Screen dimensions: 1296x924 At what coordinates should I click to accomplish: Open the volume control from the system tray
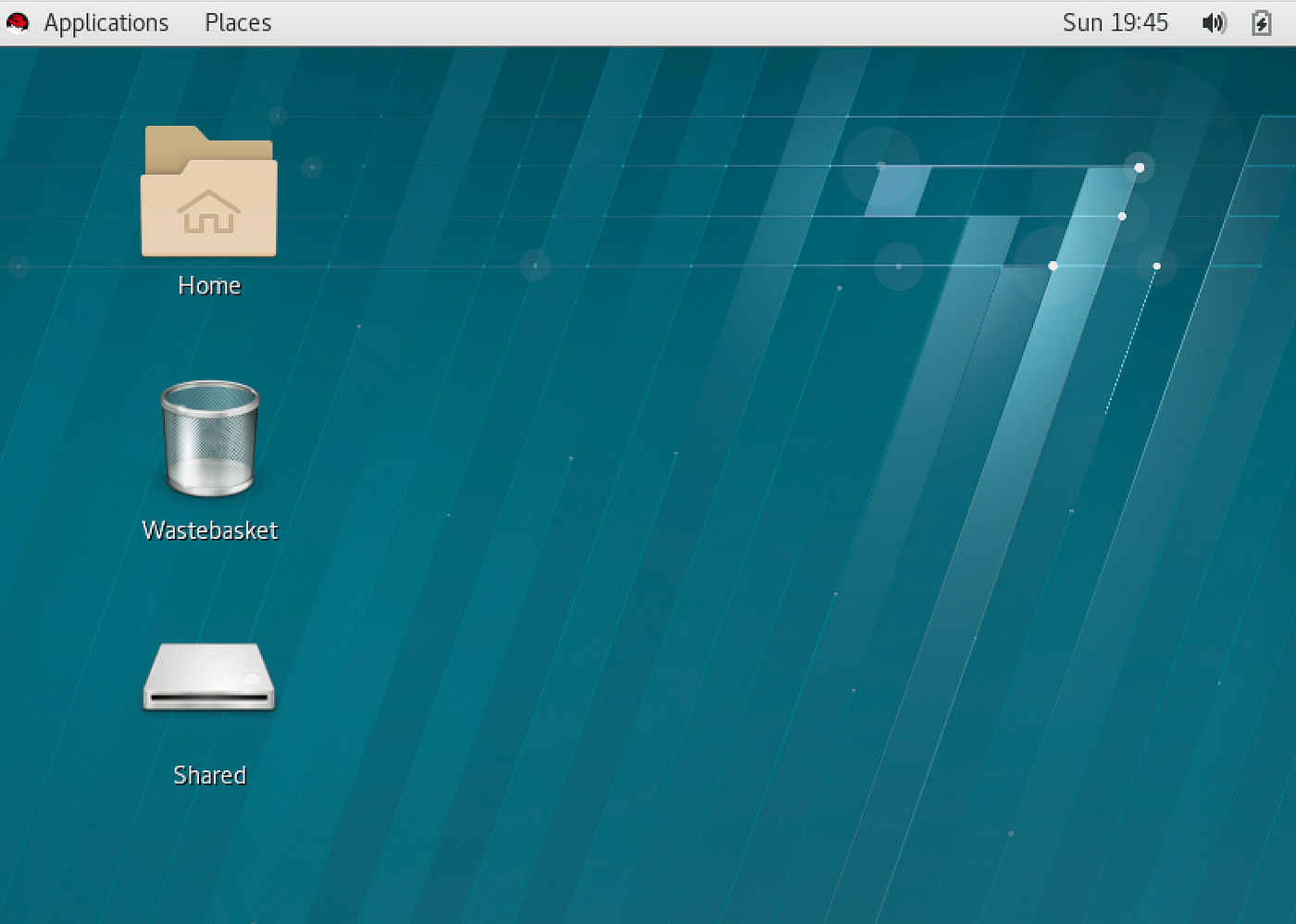pyautogui.click(x=1214, y=22)
